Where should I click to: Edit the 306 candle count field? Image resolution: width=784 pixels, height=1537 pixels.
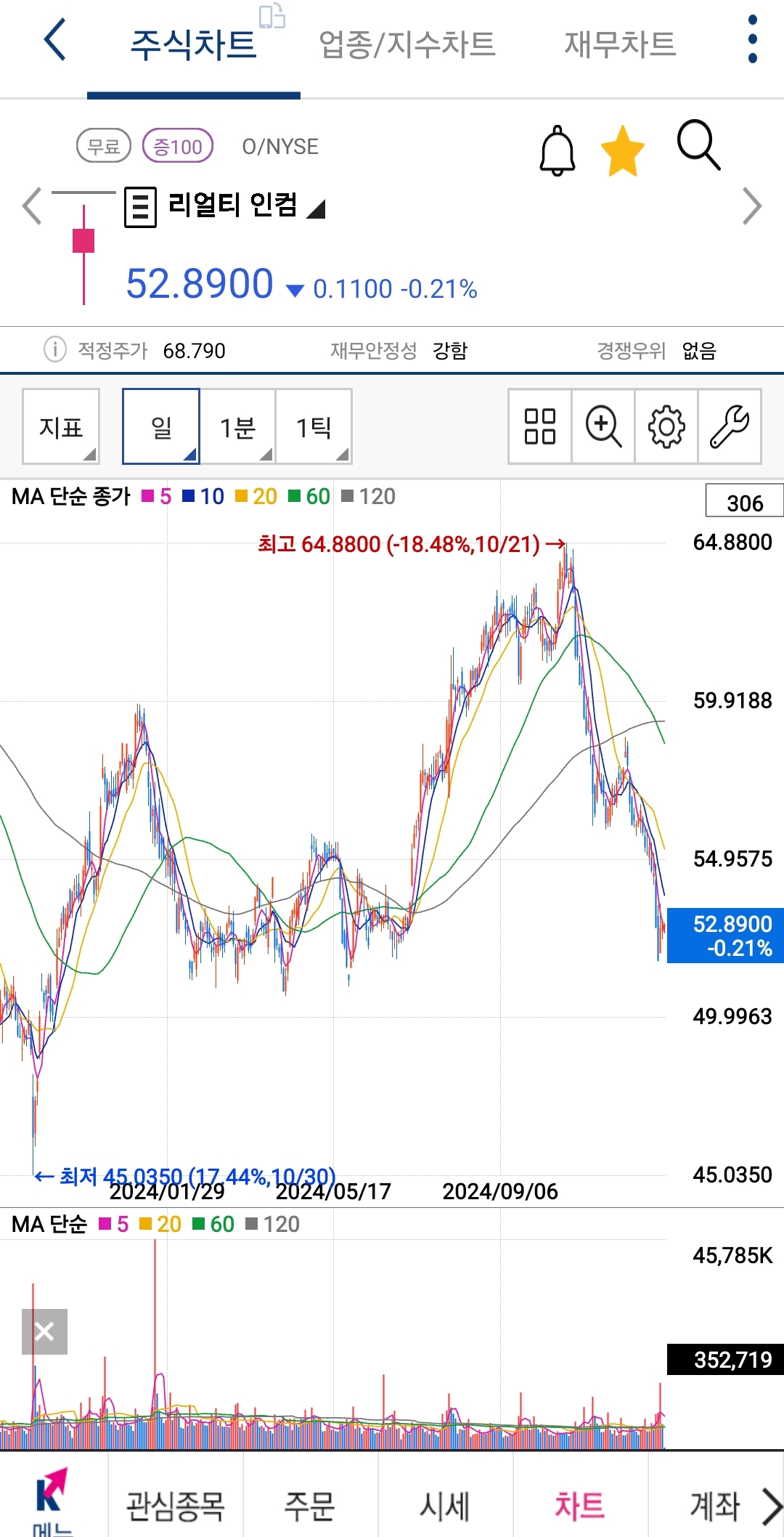pyautogui.click(x=745, y=502)
